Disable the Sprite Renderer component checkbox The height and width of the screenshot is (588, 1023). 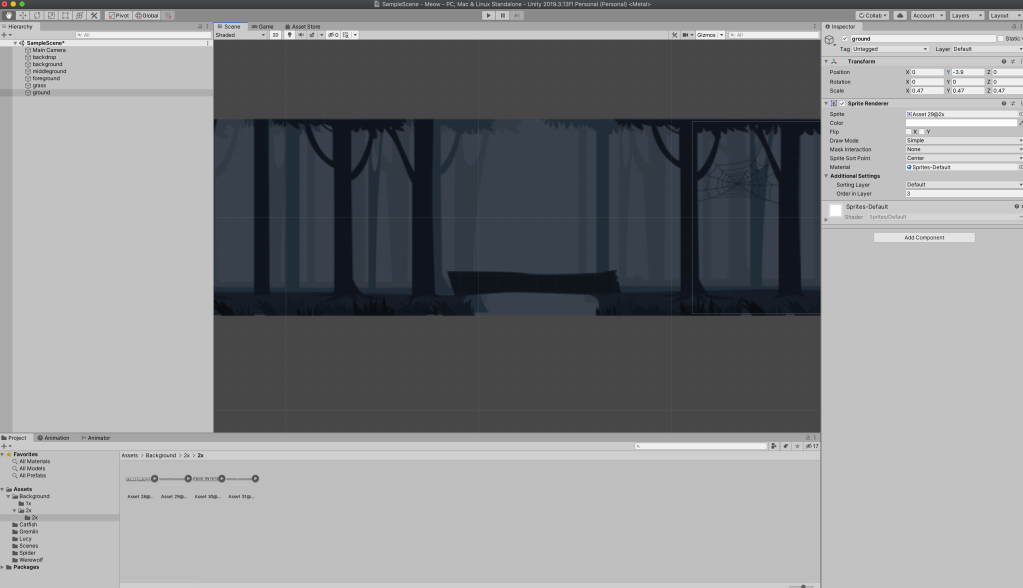coord(843,104)
